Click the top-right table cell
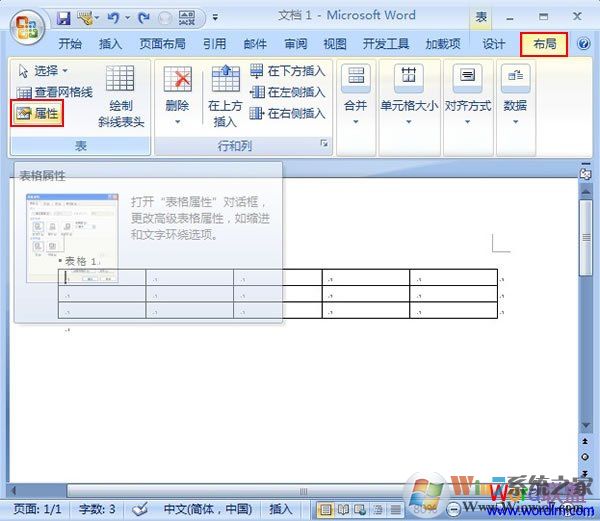The image size is (600, 521). coord(453,277)
